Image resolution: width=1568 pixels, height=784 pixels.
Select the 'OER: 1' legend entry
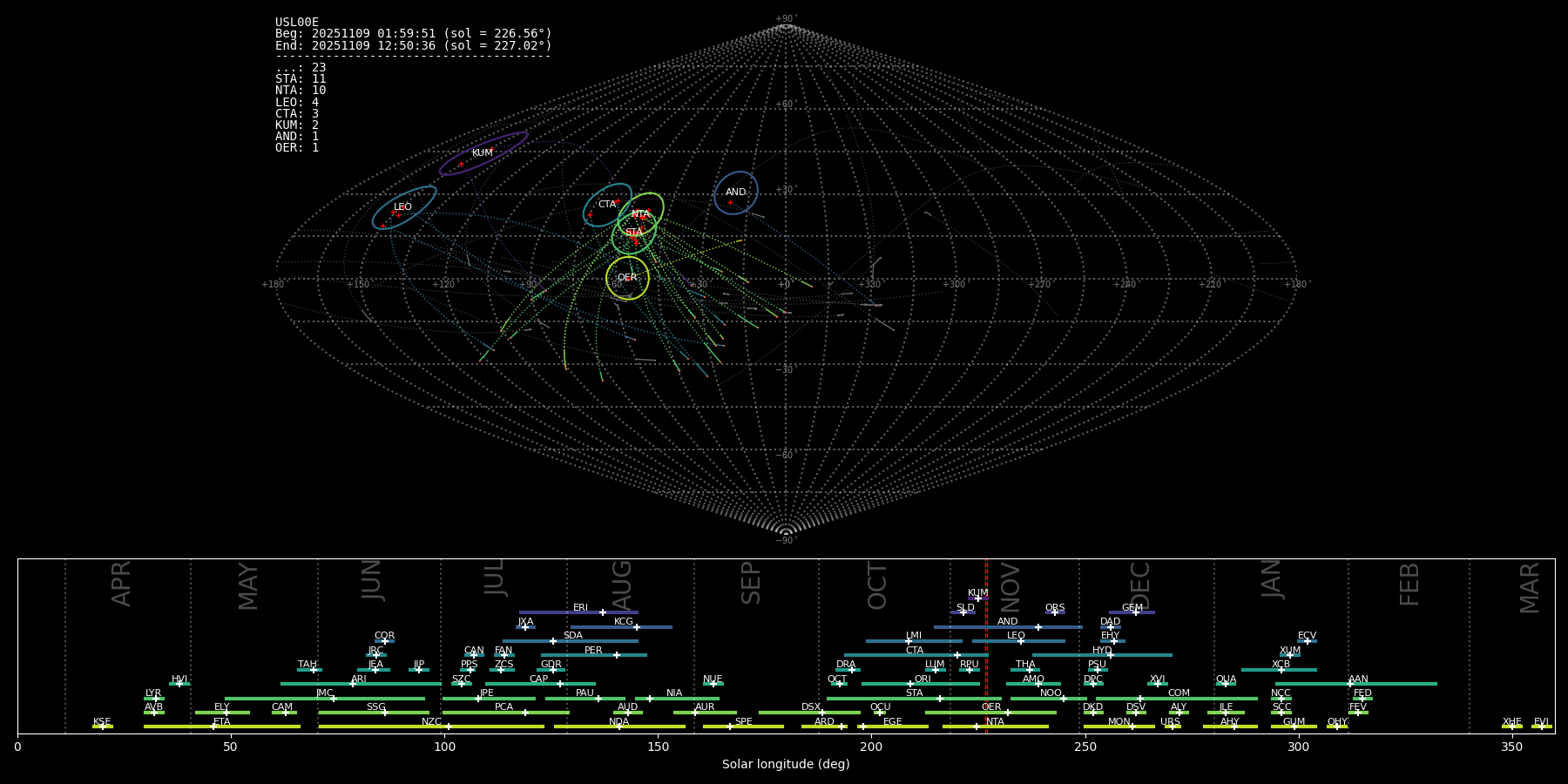[x=297, y=148]
